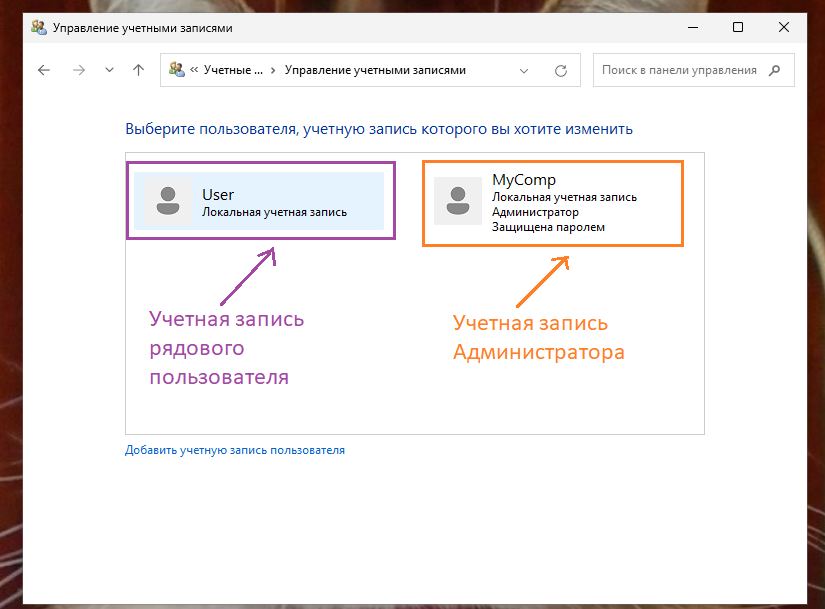This screenshot has width=825, height=609.
Task: Click the window title bar accounts icon
Action: (38, 28)
